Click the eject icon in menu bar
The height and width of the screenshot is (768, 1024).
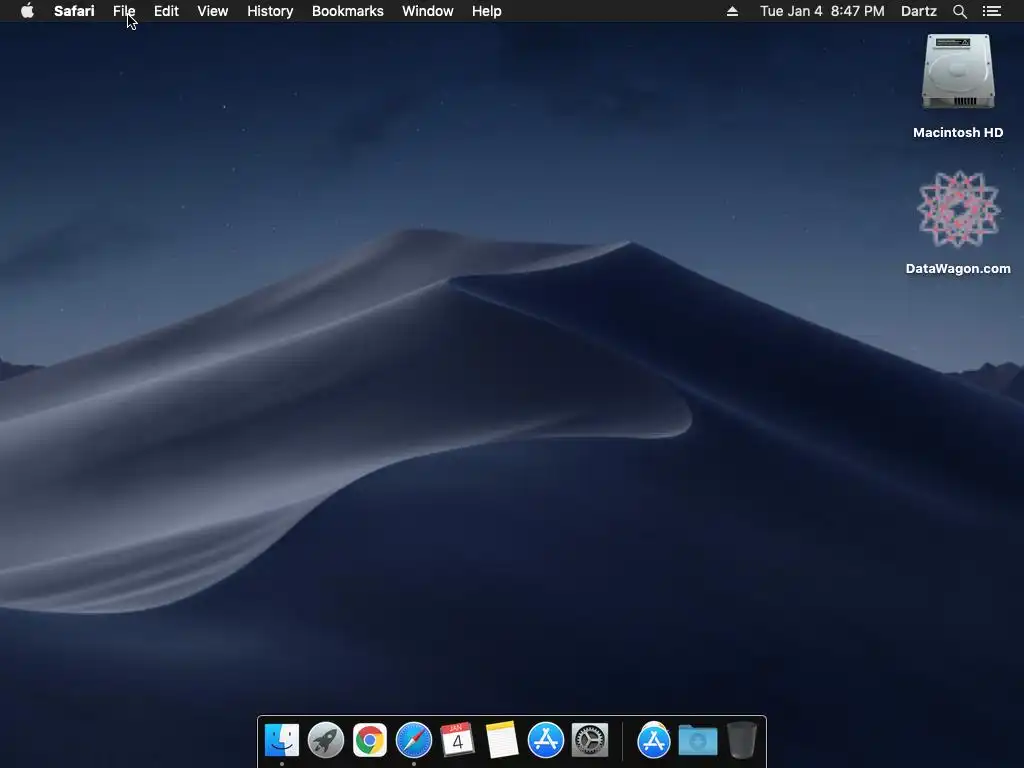click(x=732, y=11)
